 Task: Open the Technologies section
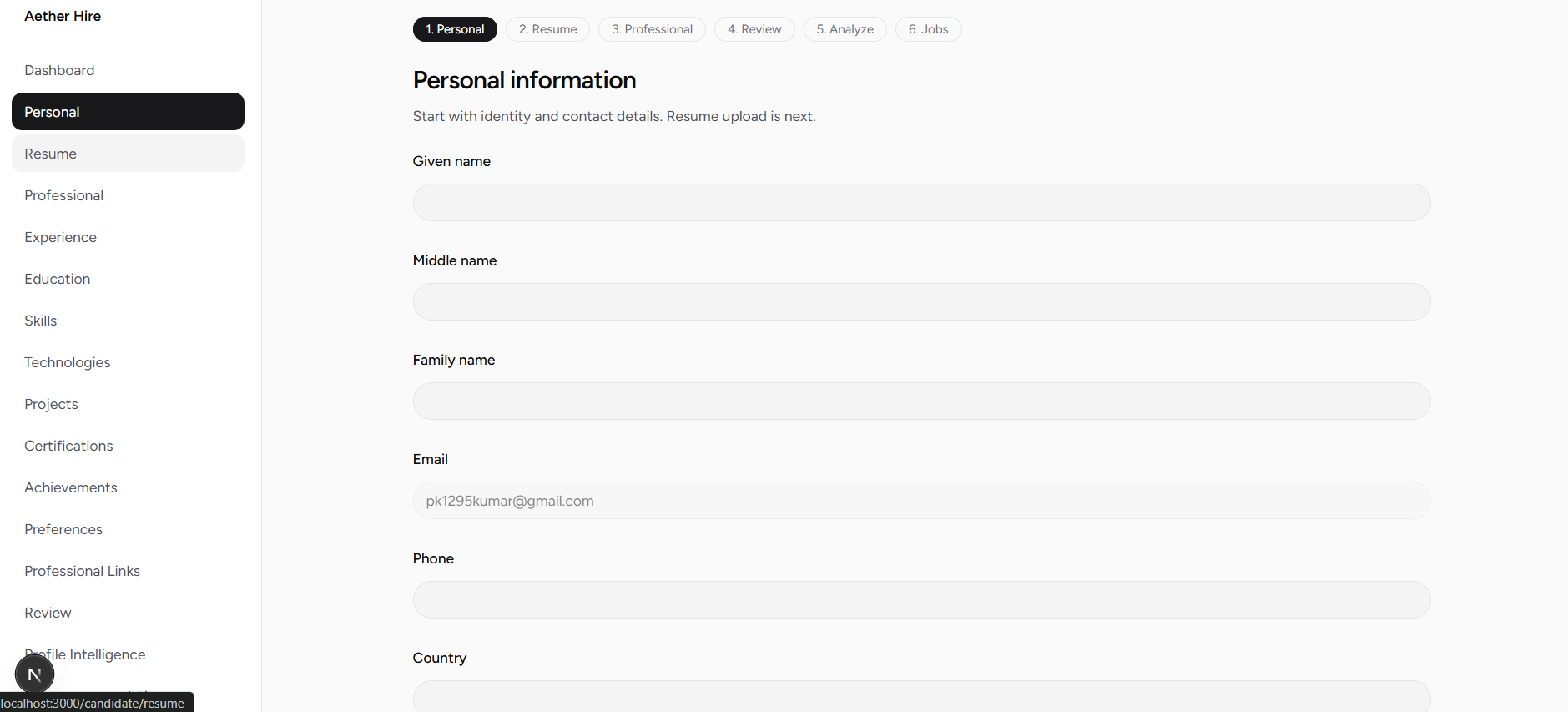(128, 362)
